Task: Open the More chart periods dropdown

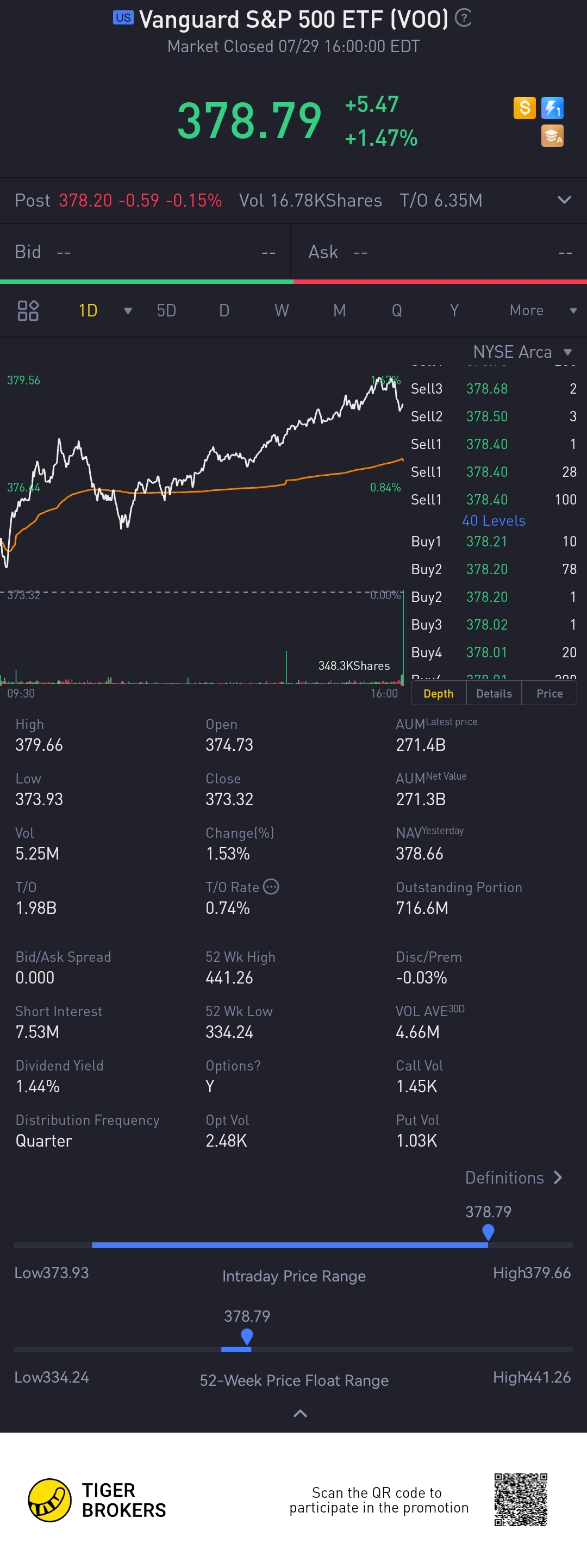Action: [x=572, y=311]
